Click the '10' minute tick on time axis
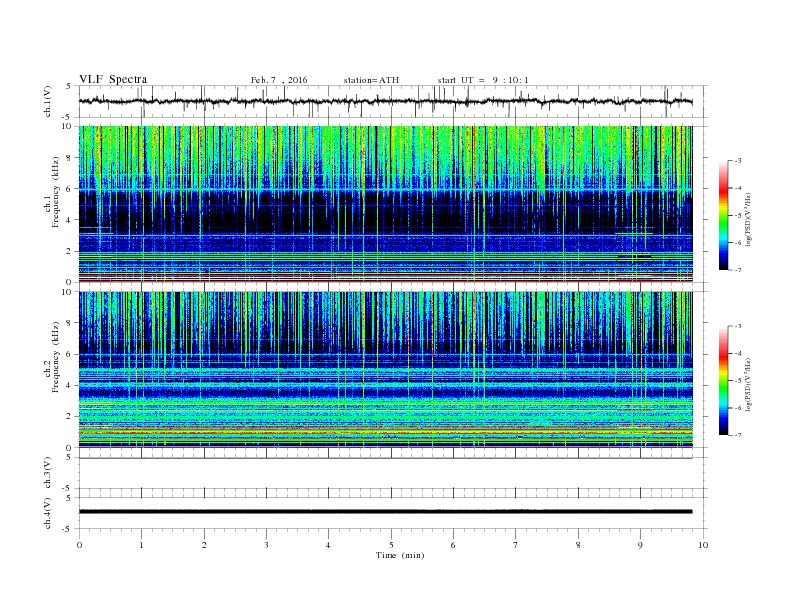The image size is (792, 612). tap(703, 545)
